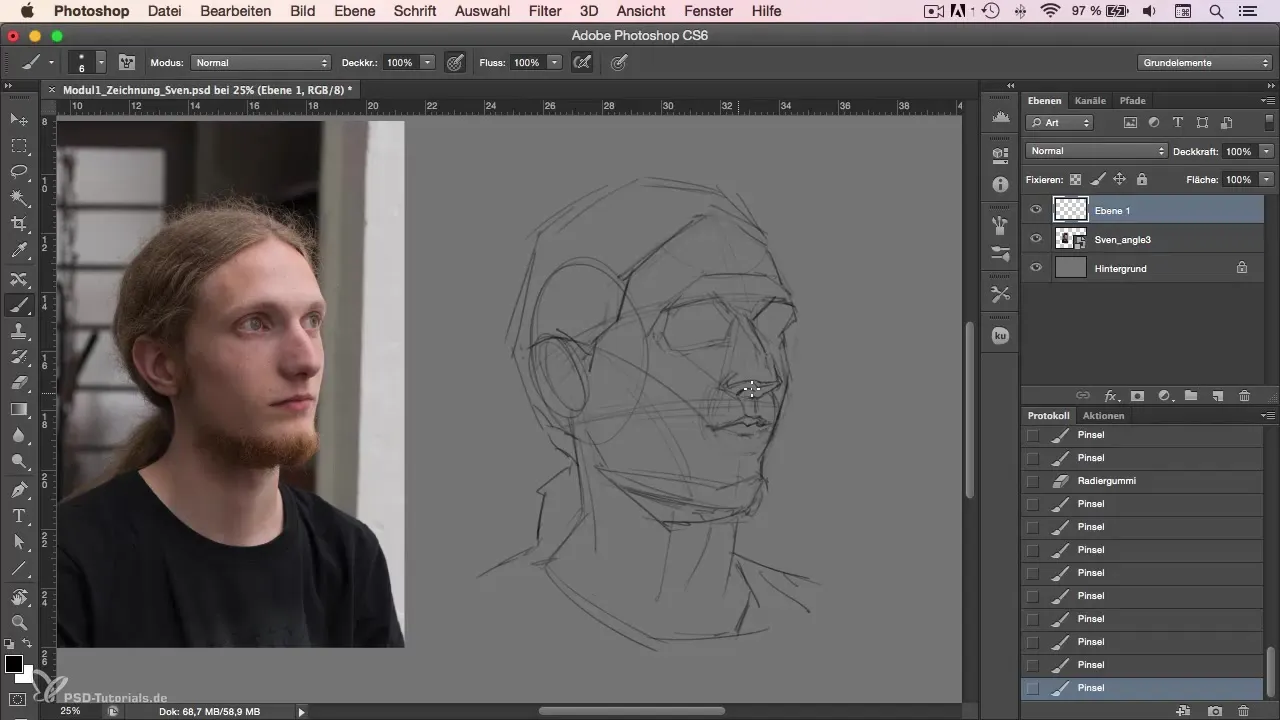Select the Line shape tool

tap(18, 568)
